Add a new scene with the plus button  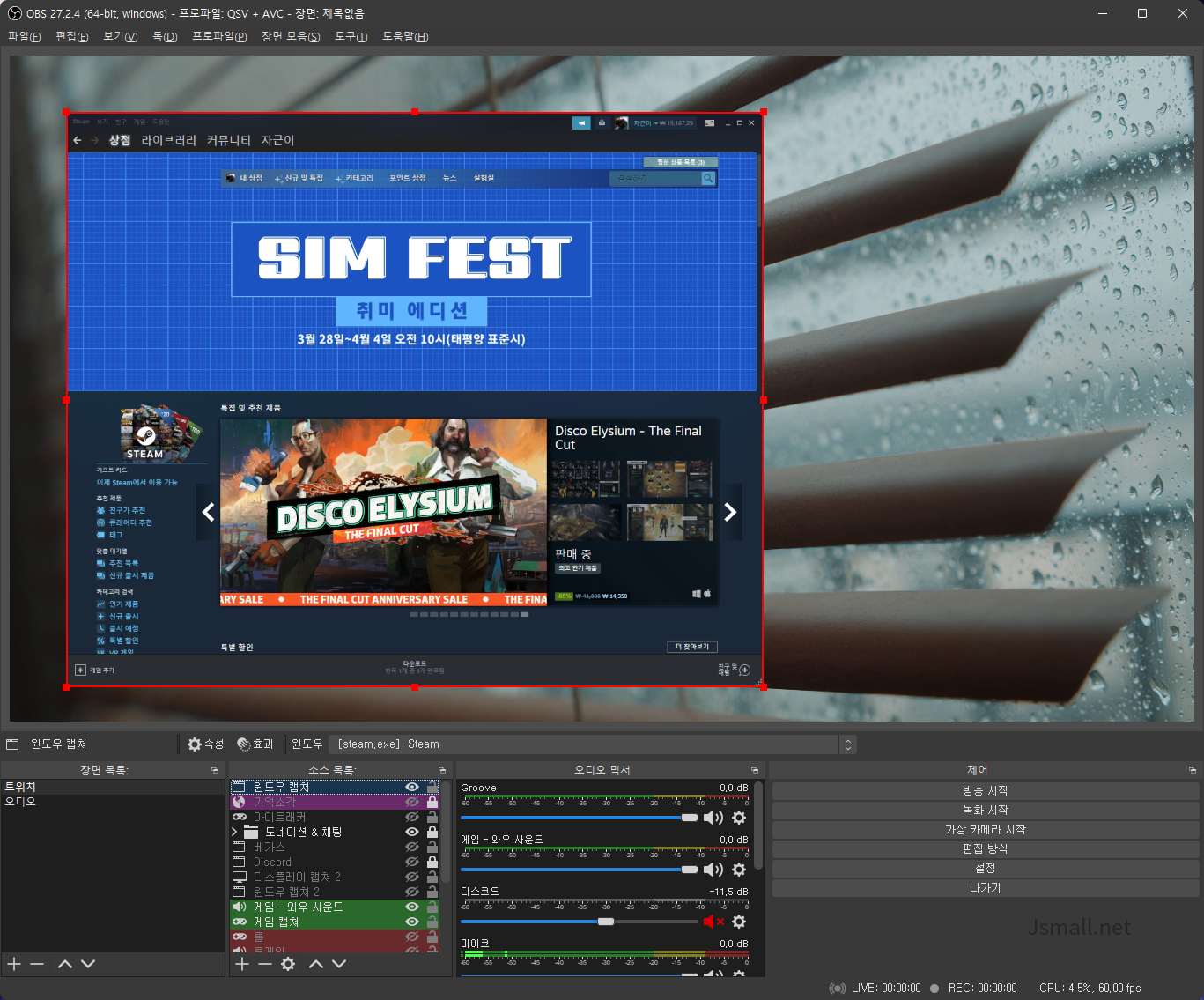coord(14,964)
